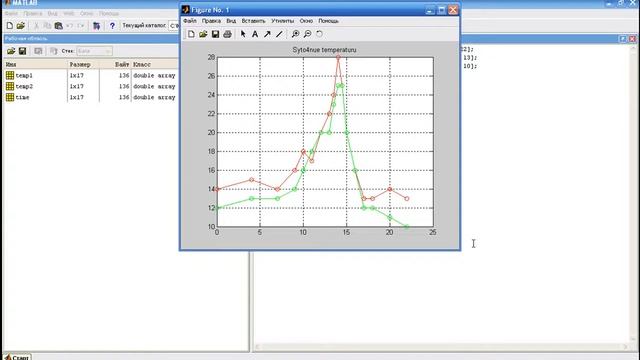Undock the command window panel button
This screenshot has width=640, height=360.
623,39
